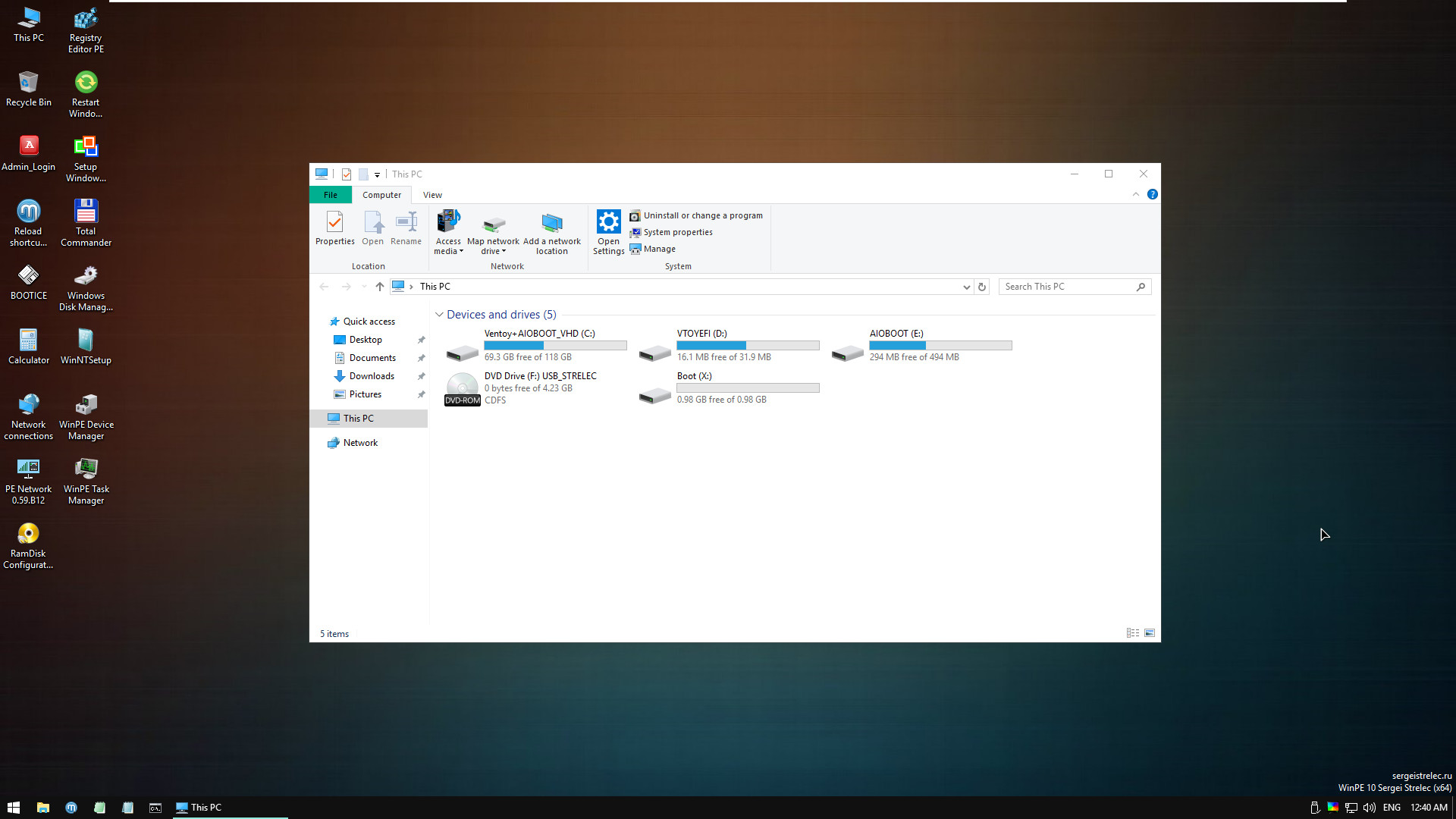The width and height of the screenshot is (1456, 819).
Task: Click Properties quick access toolbar checkmark
Action: pyautogui.click(x=347, y=174)
